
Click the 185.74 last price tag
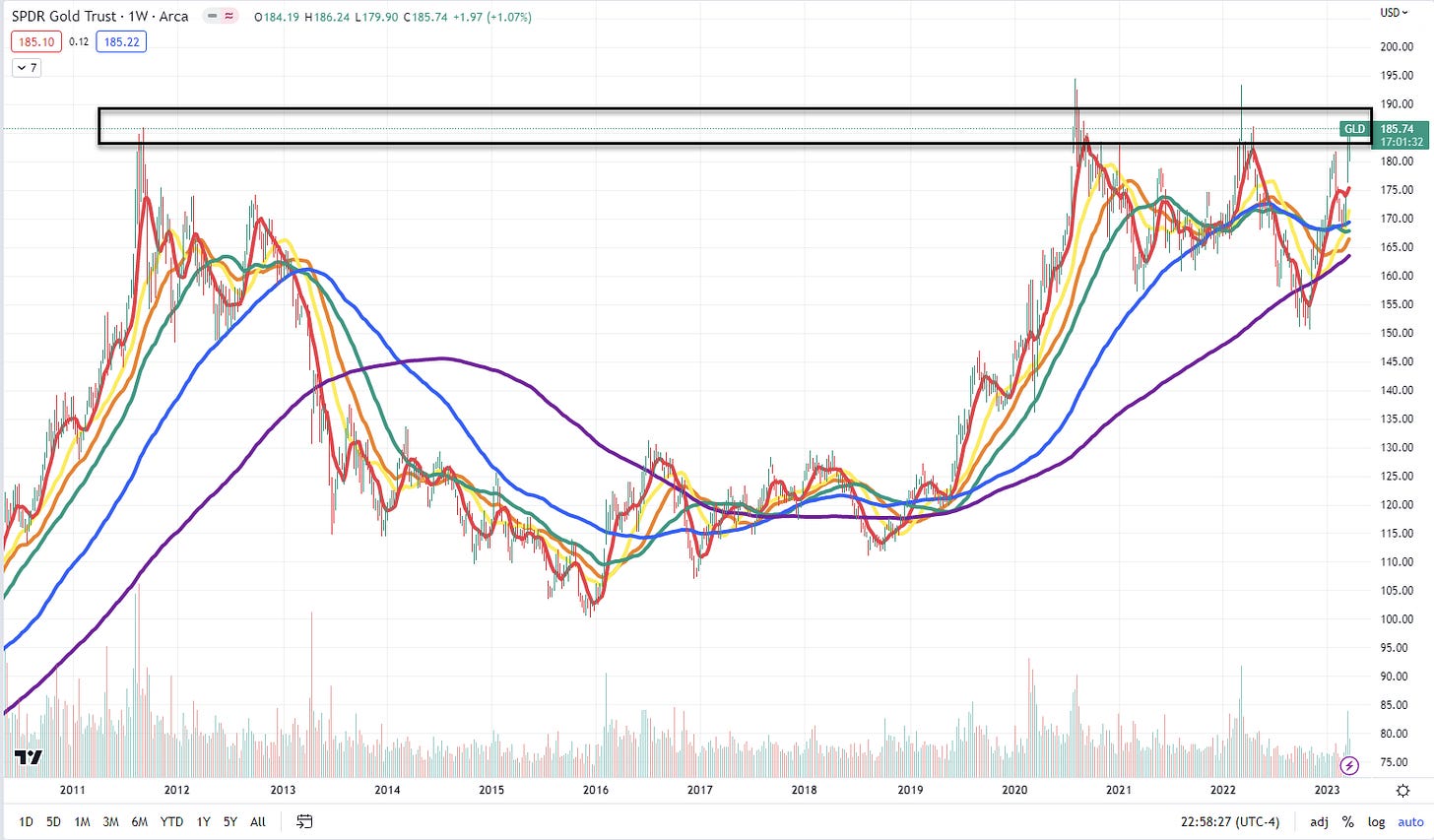tap(1397, 129)
